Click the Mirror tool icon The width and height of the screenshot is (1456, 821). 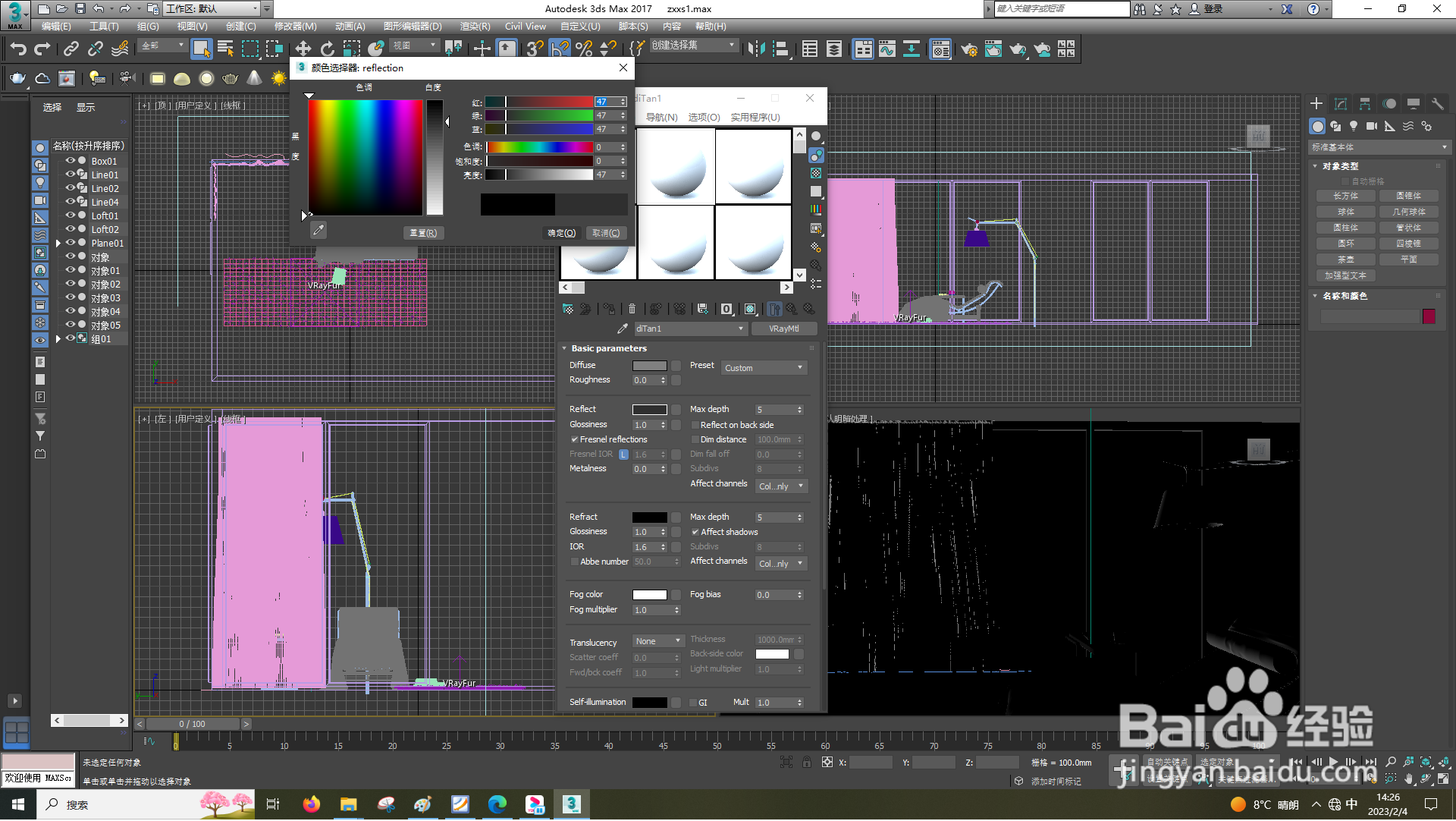tap(756, 49)
